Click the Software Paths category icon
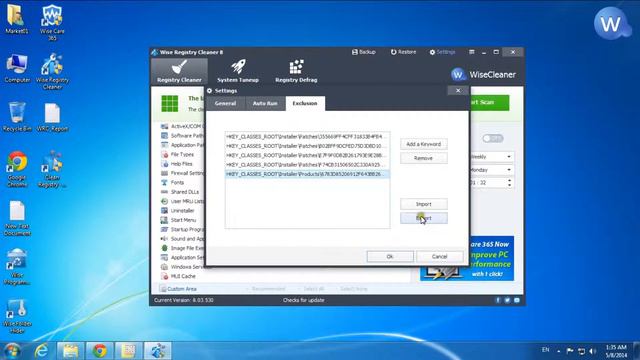Screen dimensions: 640x360 point(164,136)
